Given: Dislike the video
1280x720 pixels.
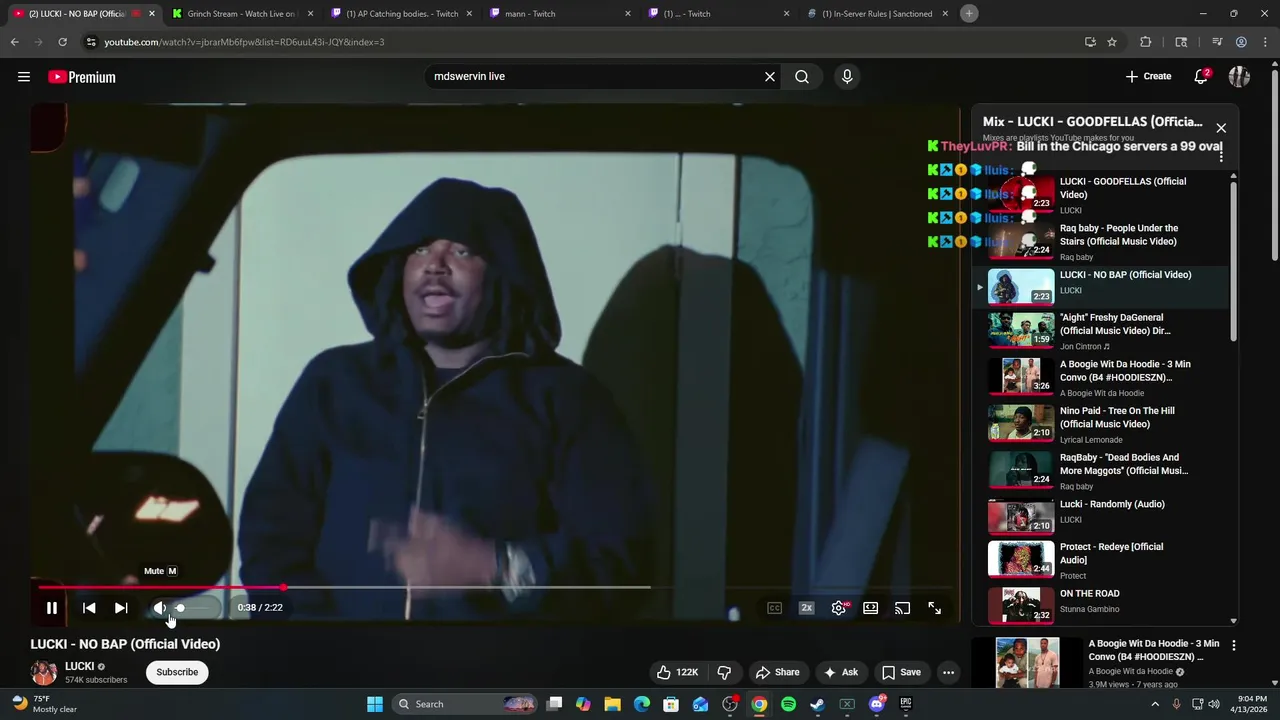Looking at the screenshot, I should (725, 672).
